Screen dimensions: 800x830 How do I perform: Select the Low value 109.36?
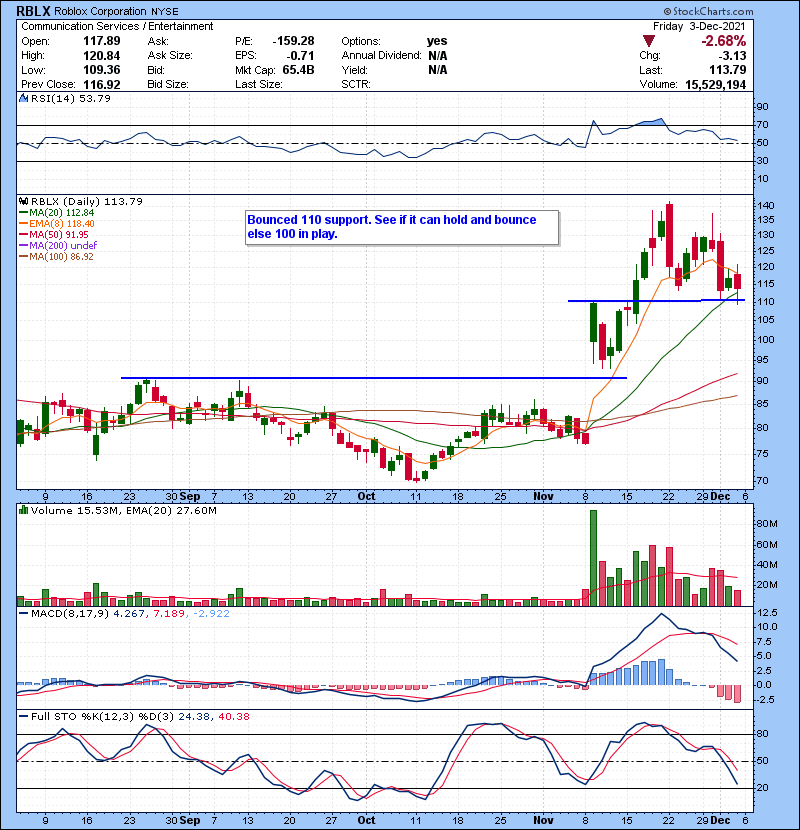pyautogui.click(x=102, y=70)
